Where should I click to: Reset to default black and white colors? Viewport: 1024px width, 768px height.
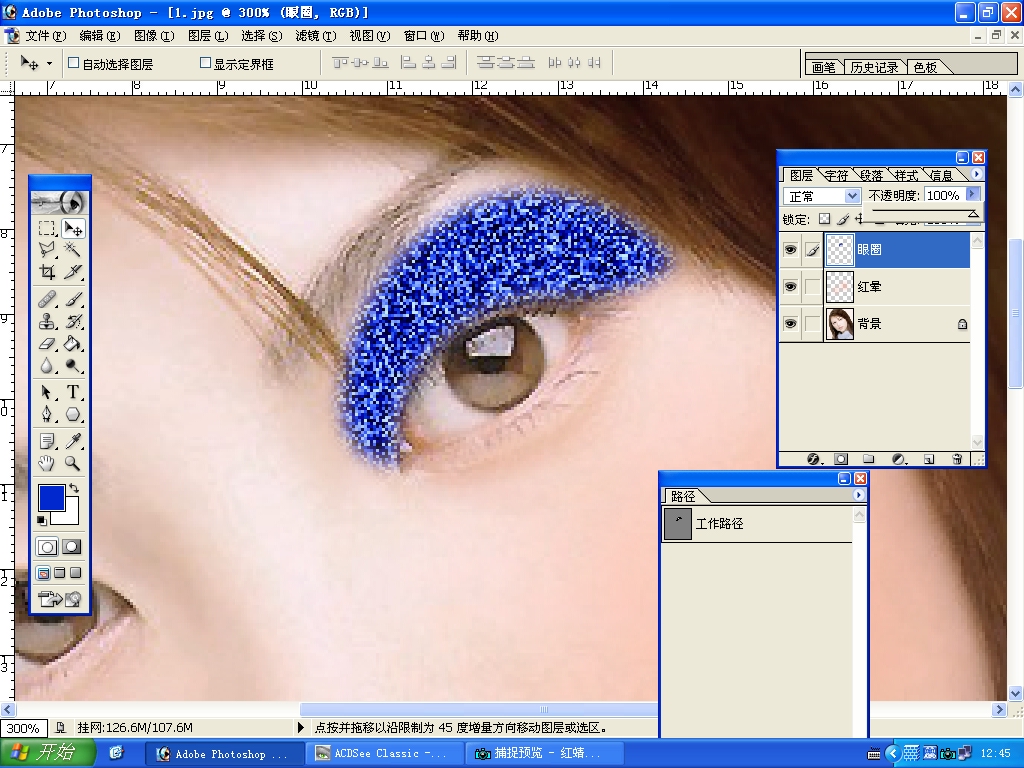42,520
